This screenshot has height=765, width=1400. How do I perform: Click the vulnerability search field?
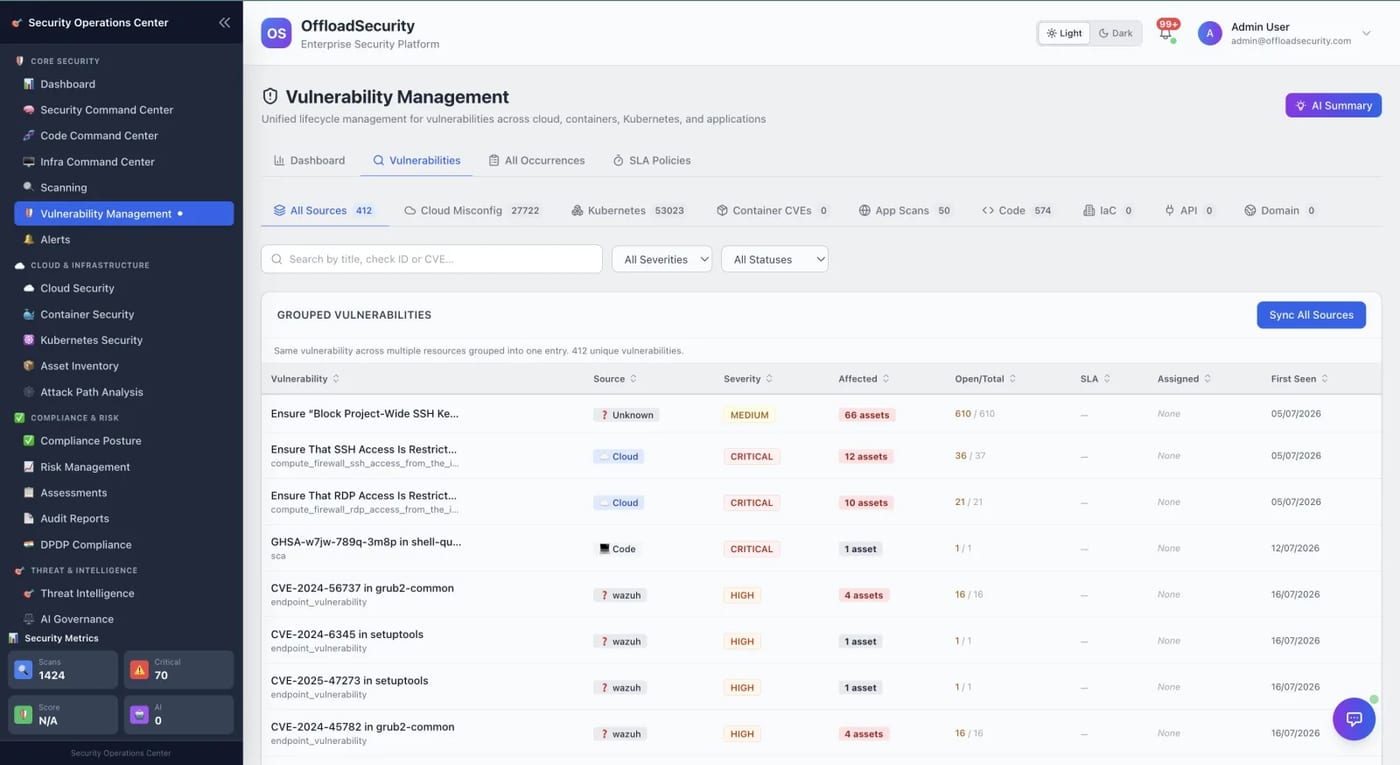432,259
